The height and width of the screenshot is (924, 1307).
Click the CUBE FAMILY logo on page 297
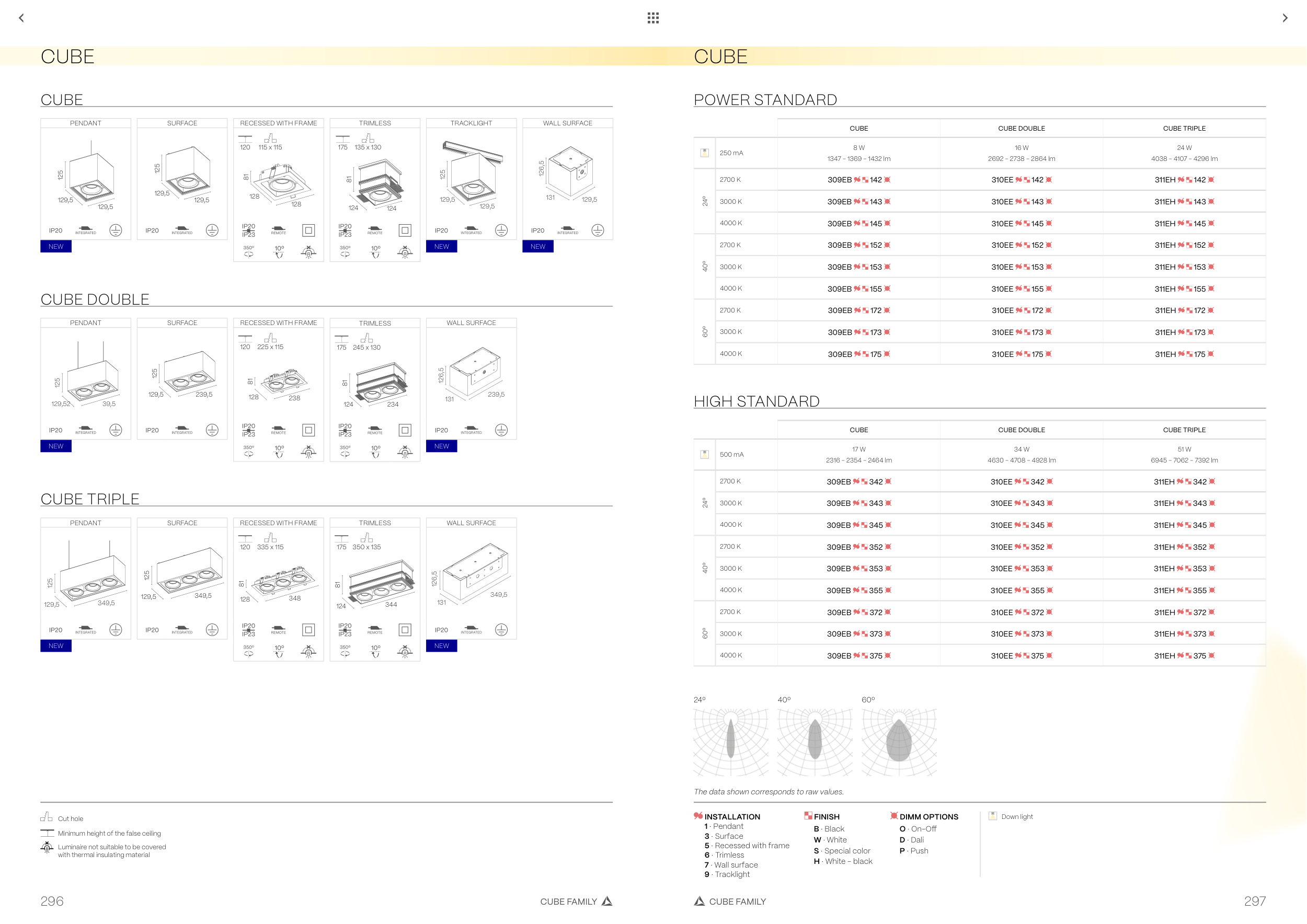700,901
